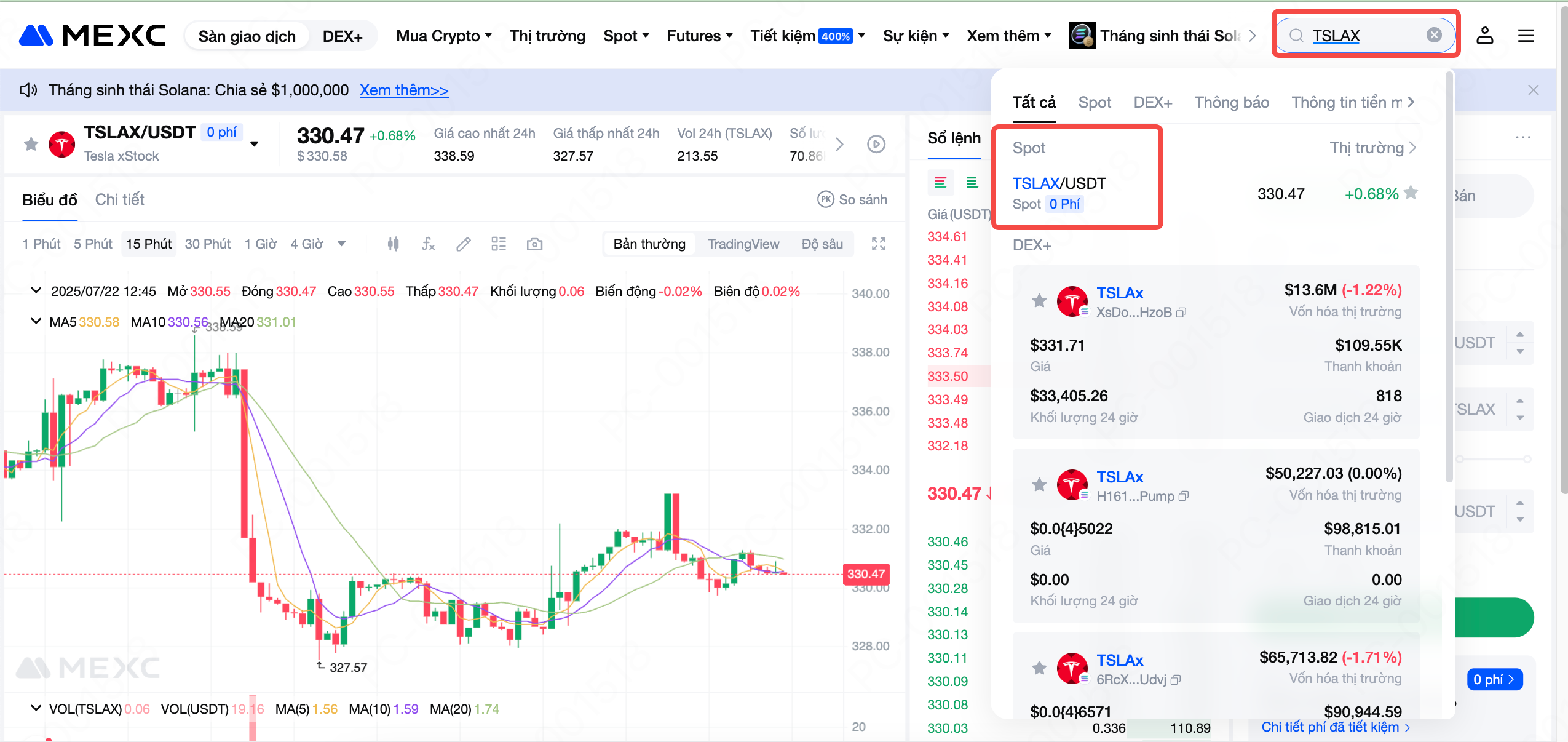Click the search results panel scrollbar
Image resolution: width=1568 pixels, height=742 pixels.
point(1449,277)
